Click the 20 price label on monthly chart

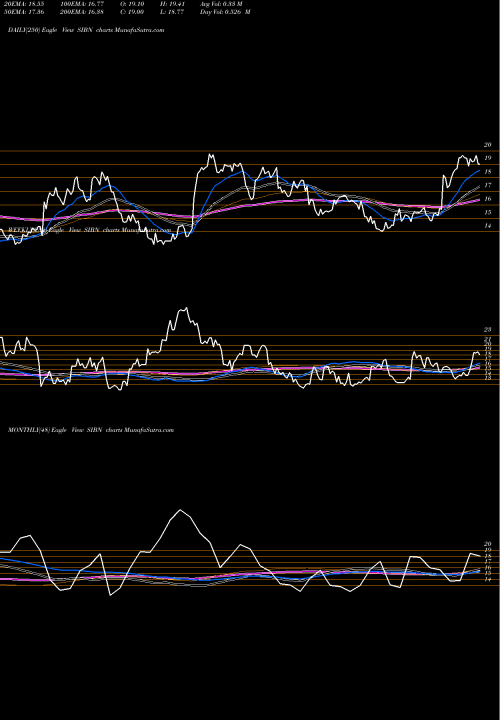488,544
